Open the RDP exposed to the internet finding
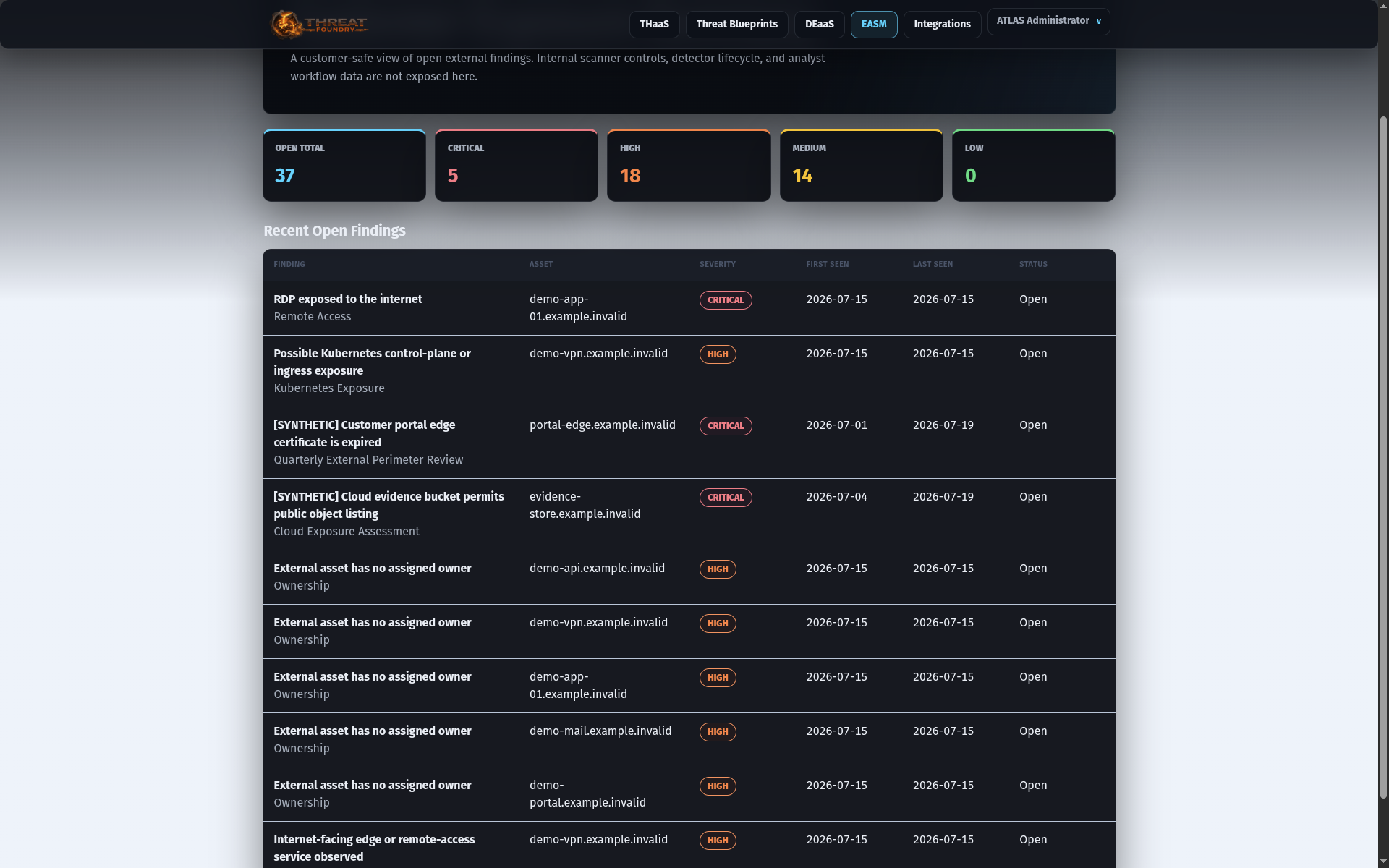Viewport: 1389px width, 868px height. click(348, 299)
